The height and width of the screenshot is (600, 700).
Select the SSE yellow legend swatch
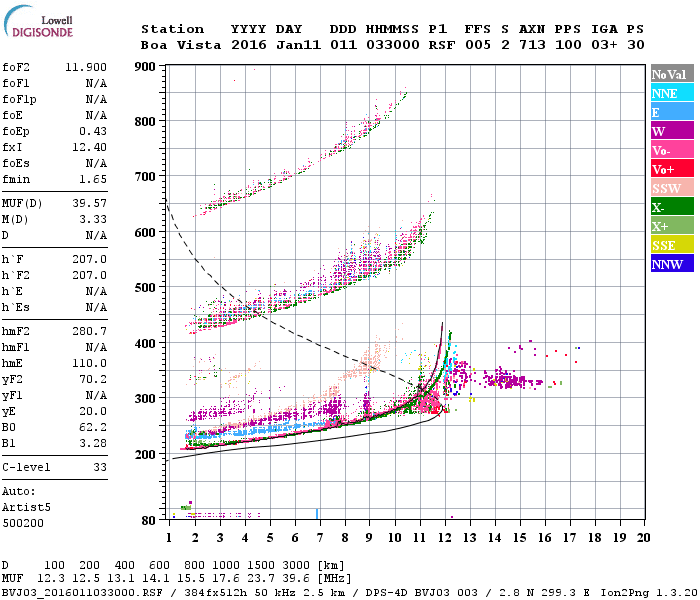point(672,245)
